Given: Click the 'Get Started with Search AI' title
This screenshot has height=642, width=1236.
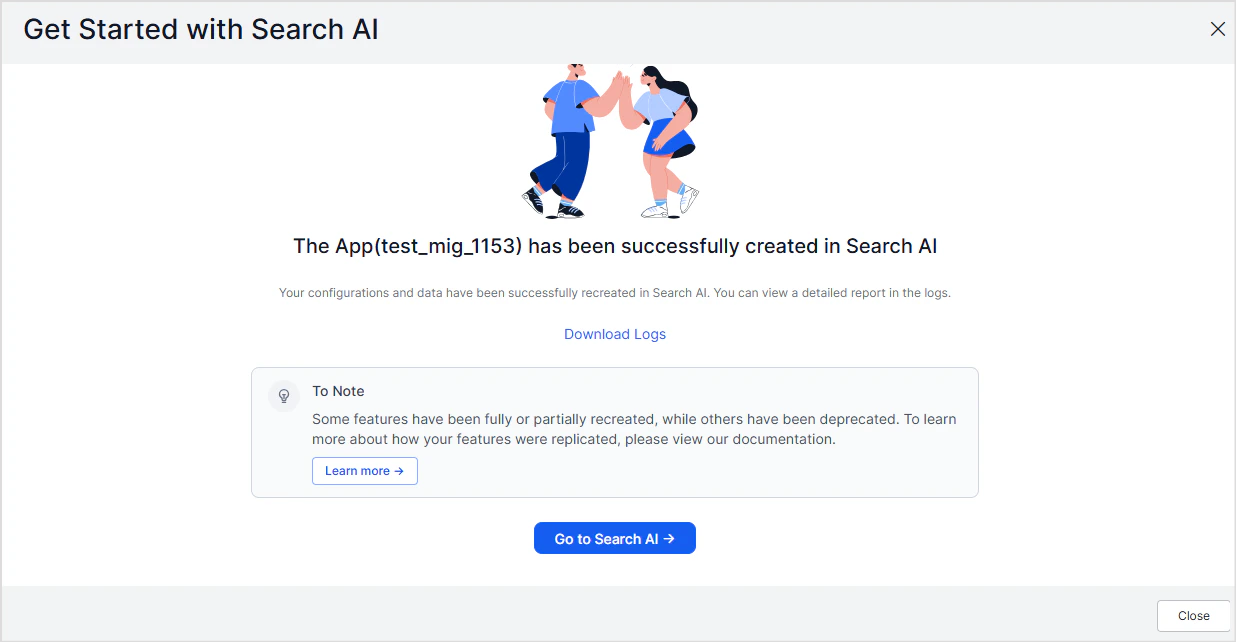Looking at the screenshot, I should [201, 29].
